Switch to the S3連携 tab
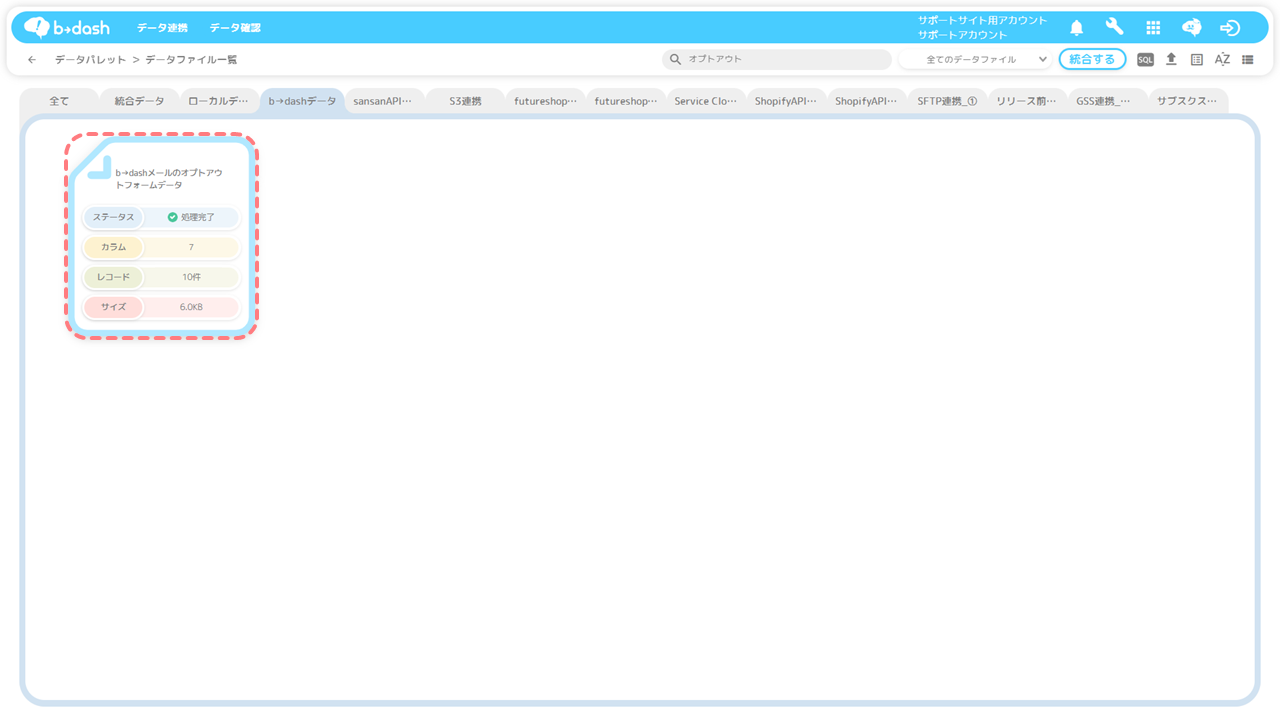The image size is (1280, 720). [x=465, y=101]
